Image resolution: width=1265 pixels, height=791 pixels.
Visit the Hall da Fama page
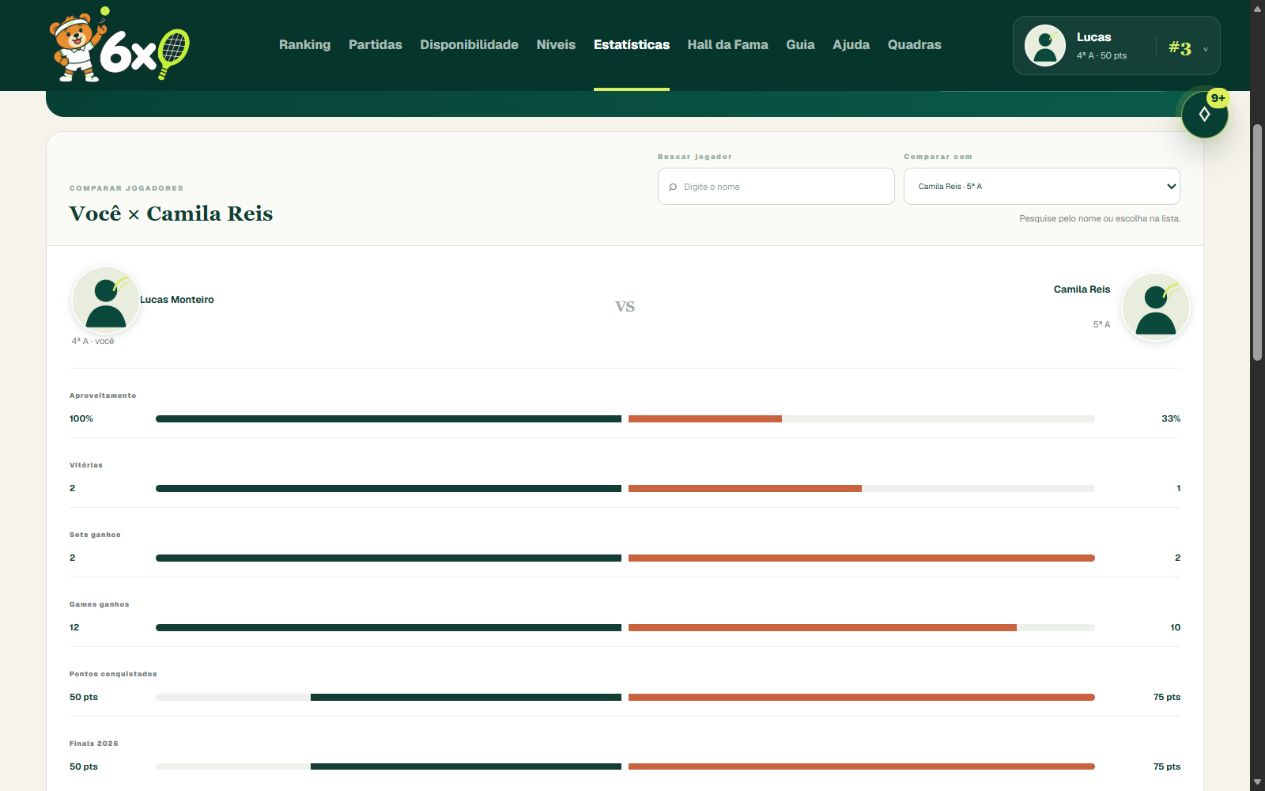(x=728, y=45)
